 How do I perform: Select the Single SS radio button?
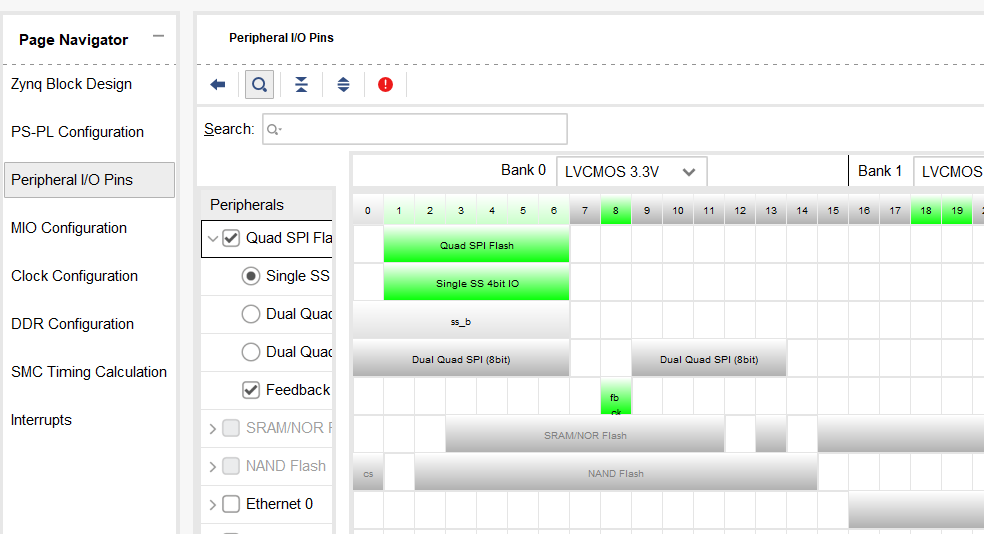tap(250, 276)
